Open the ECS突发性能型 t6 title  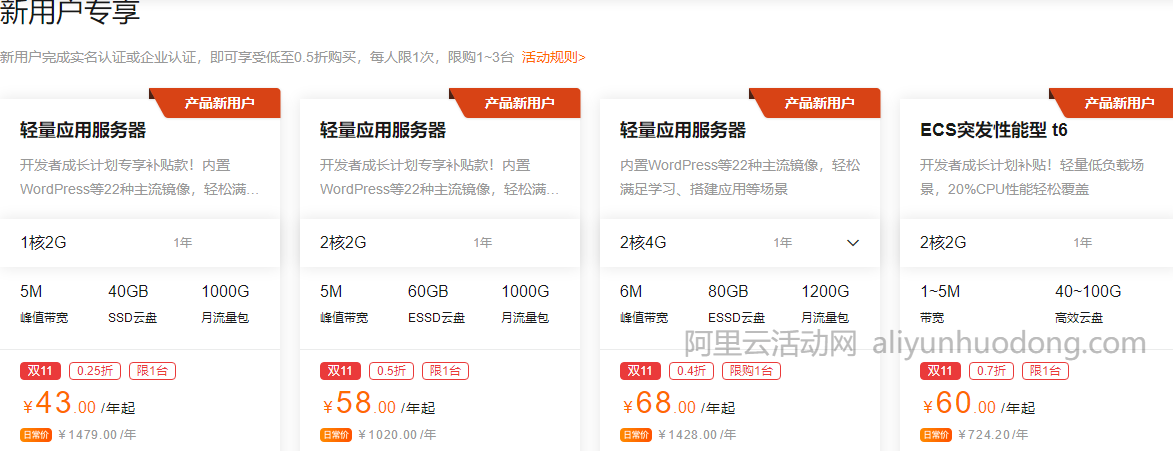tap(993, 130)
